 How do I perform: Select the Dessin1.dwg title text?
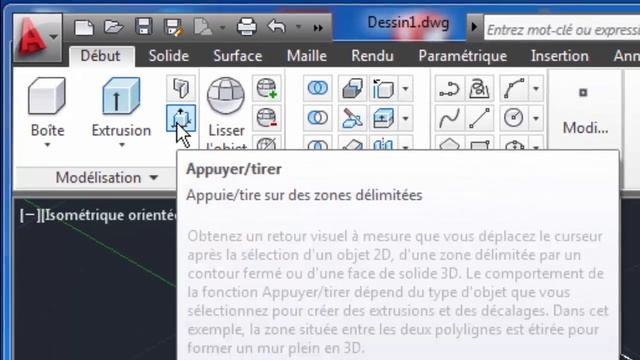pyautogui.click(x=408, y=22)
